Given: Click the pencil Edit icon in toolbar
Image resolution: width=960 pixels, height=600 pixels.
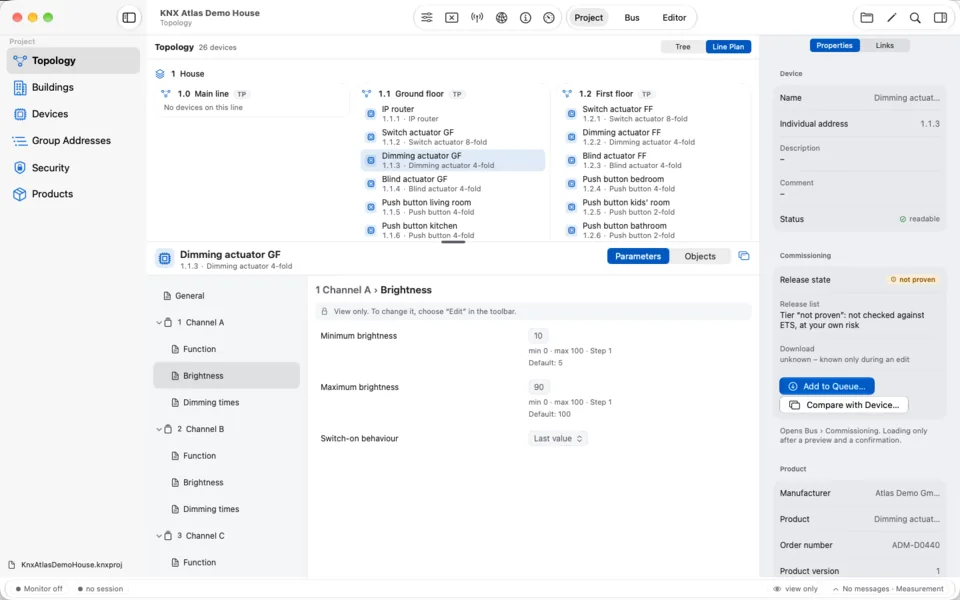Looking at the screenshot, I should point(891,18).
